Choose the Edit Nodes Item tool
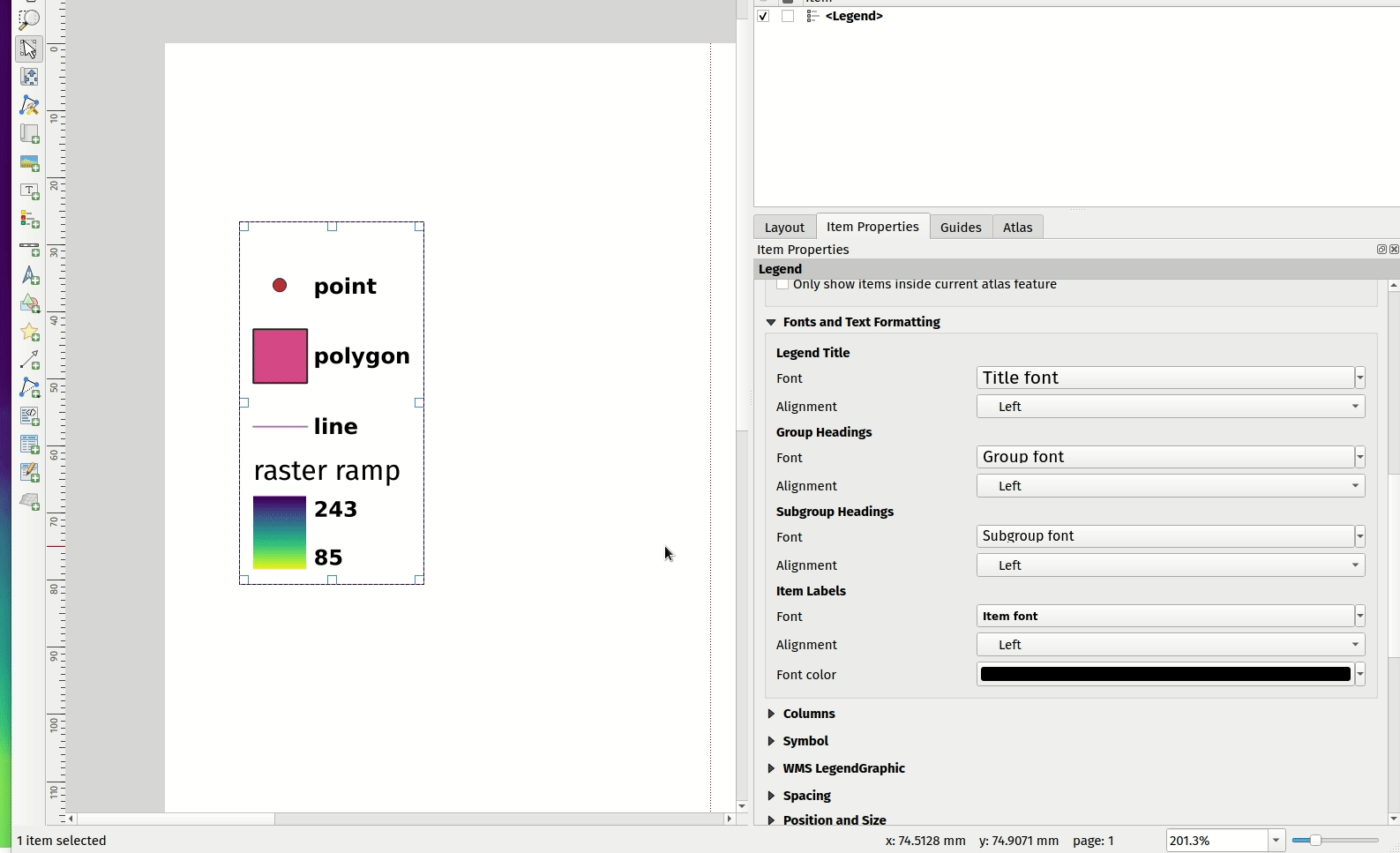The height and width of the screenshot is (853, 1400). click(29, 105)
